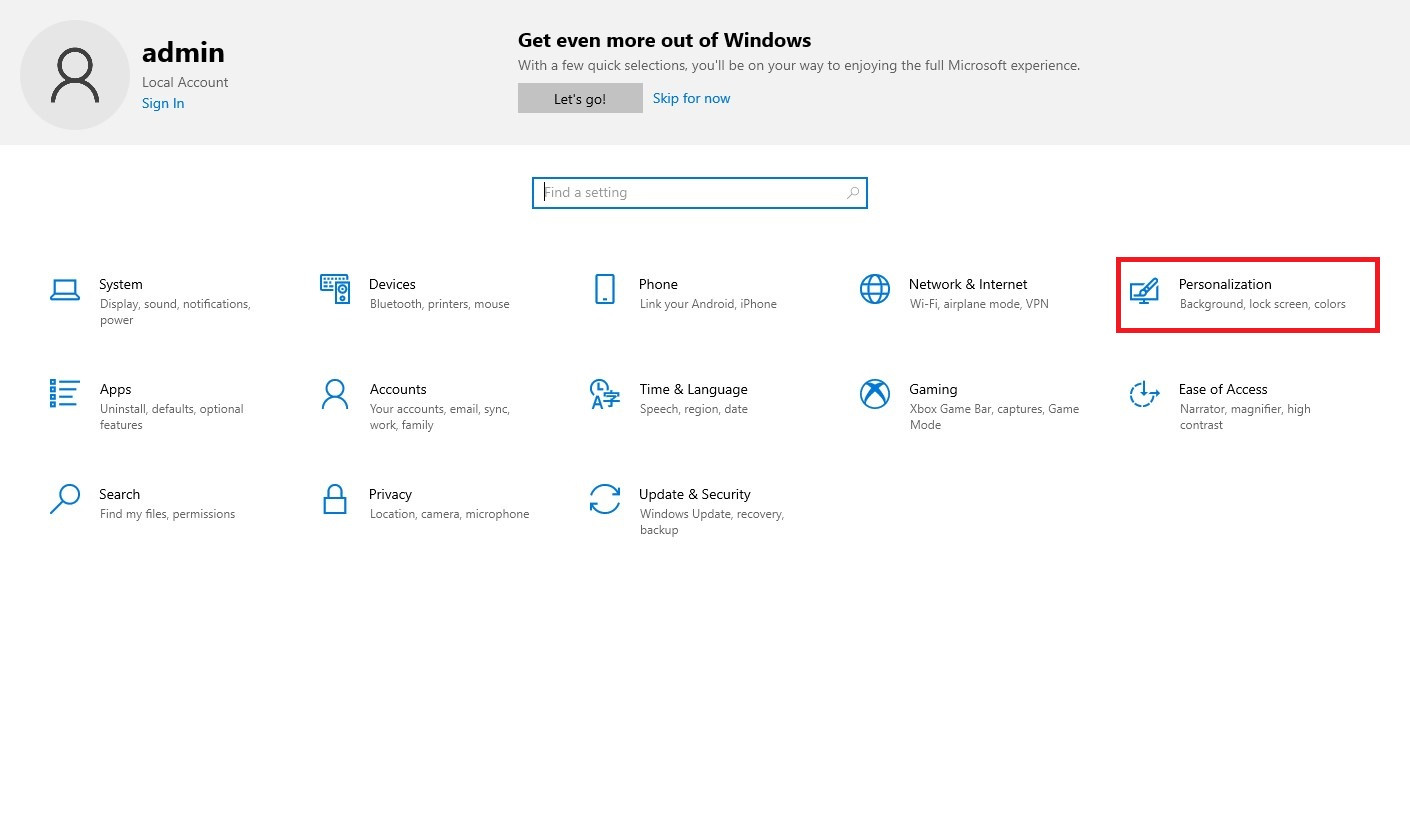
Task: Select the Phone category title
Action: point(658,284)
